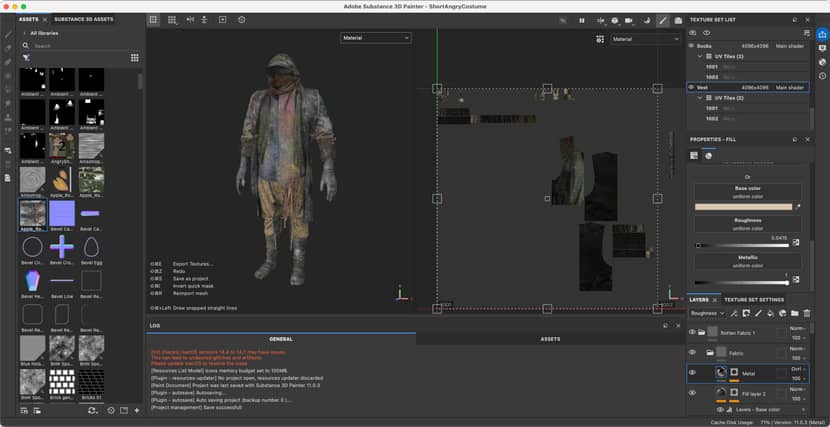Click the add folder icon in layers toolbar
The width and height of the screenshot is (830, 427).
pyautogui.click(x=794, y=313)
